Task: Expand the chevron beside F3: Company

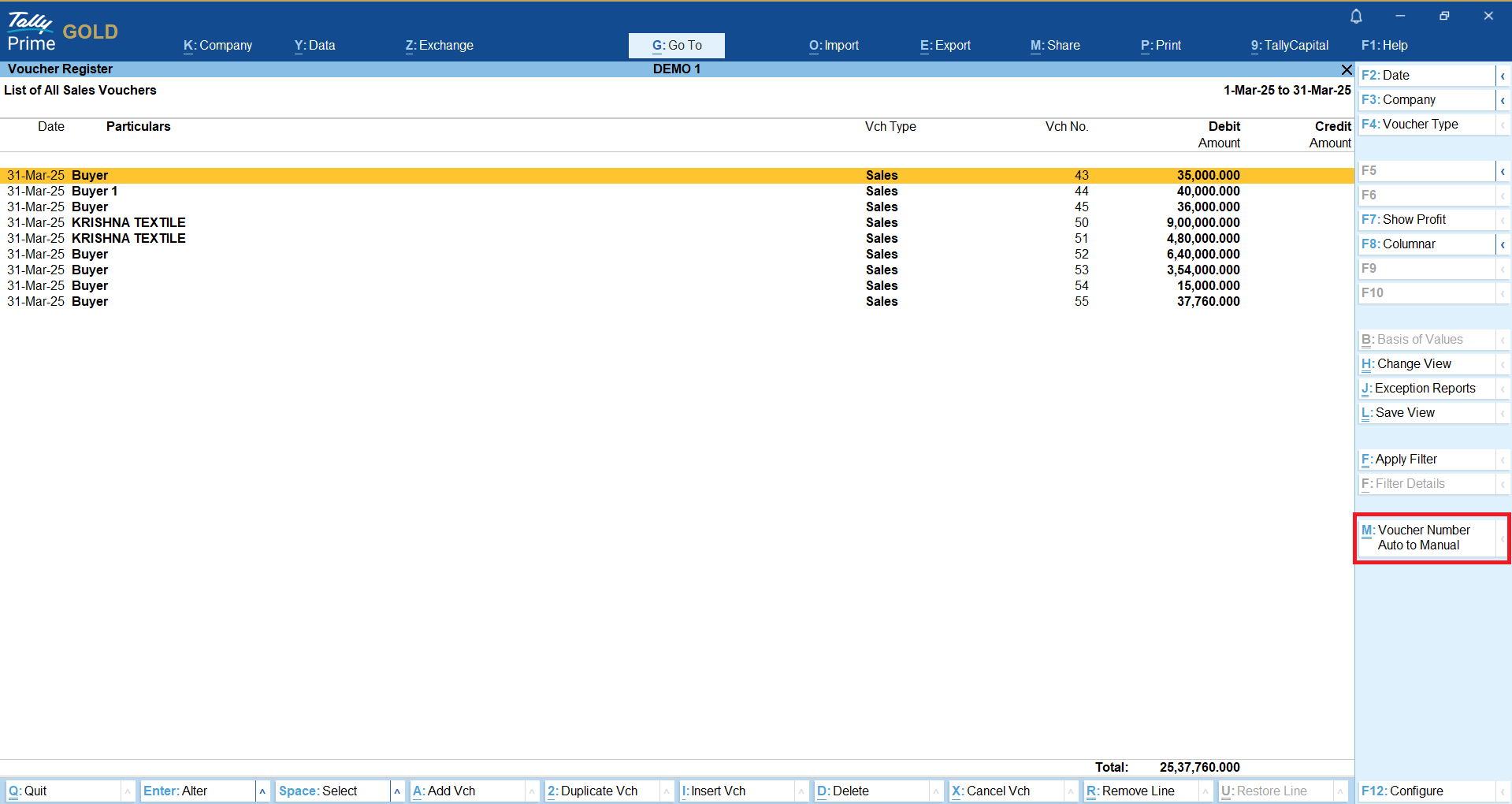Action: 1503,100
